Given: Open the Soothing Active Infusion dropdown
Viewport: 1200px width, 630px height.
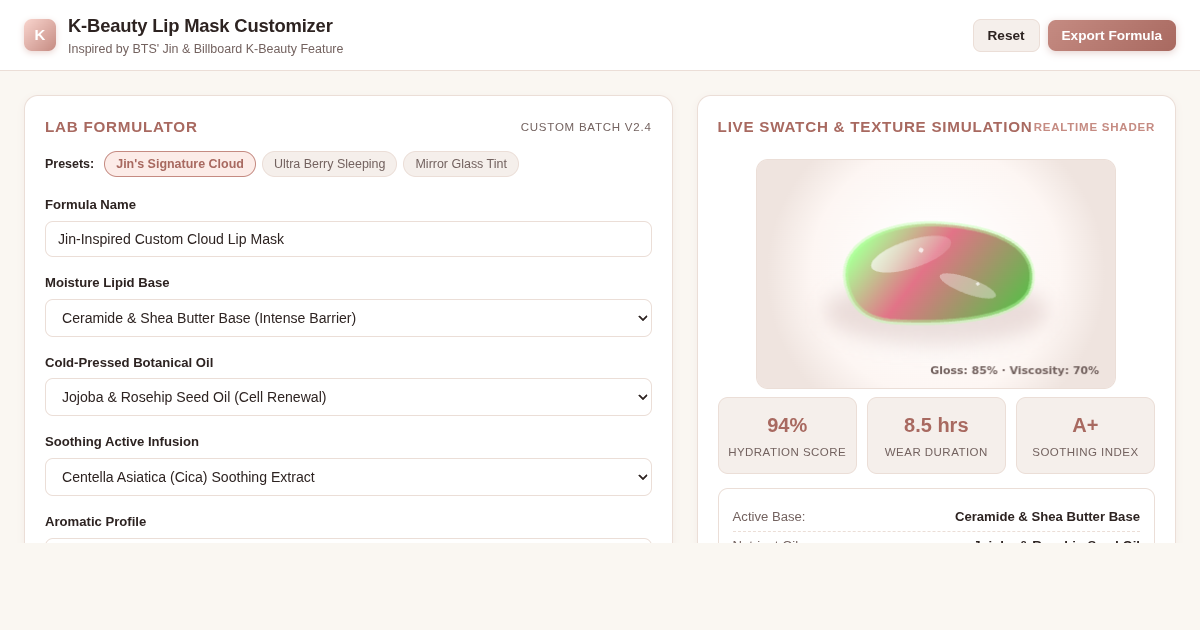Looking at the screenshot, I should [348, 477].
